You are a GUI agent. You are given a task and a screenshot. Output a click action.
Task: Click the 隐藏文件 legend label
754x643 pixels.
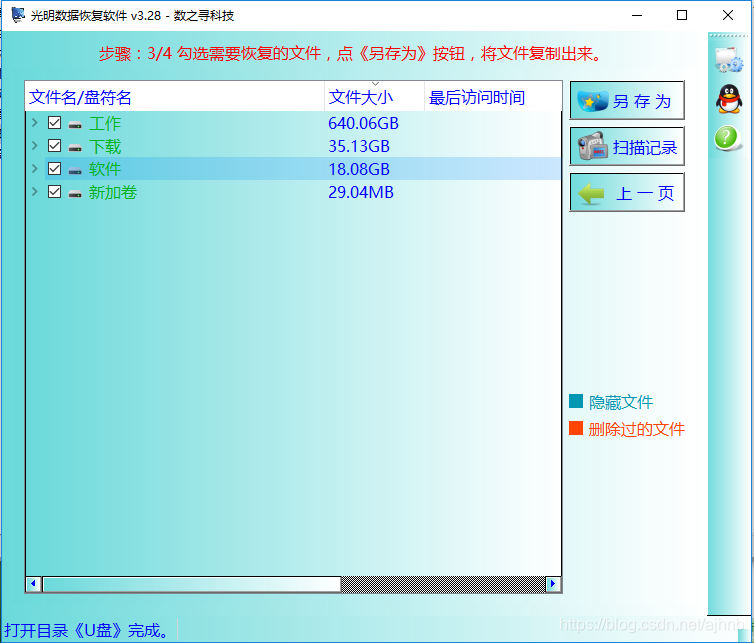coord(621,402)
